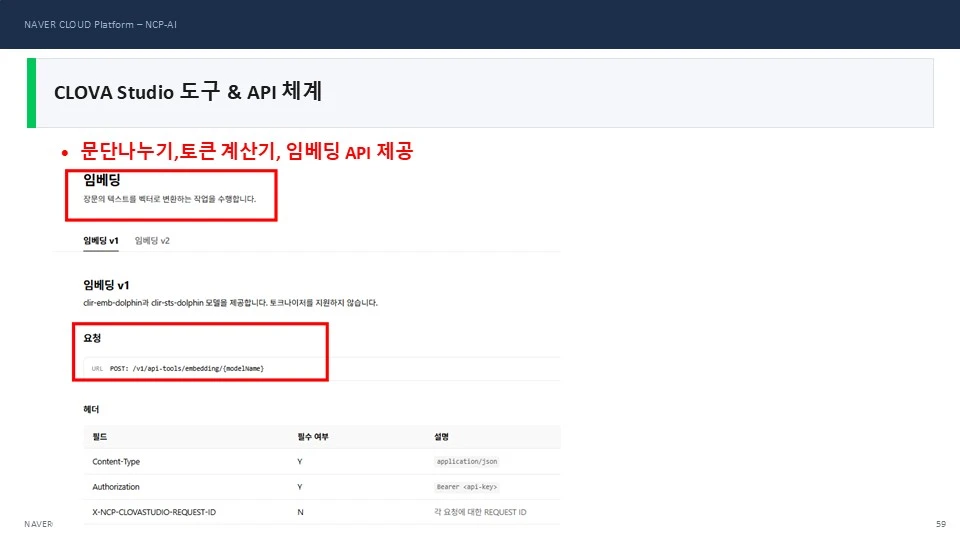This screenshot has height=540, width=960.
Task: Click the 요청 heading
Action: tap(92, 338)
